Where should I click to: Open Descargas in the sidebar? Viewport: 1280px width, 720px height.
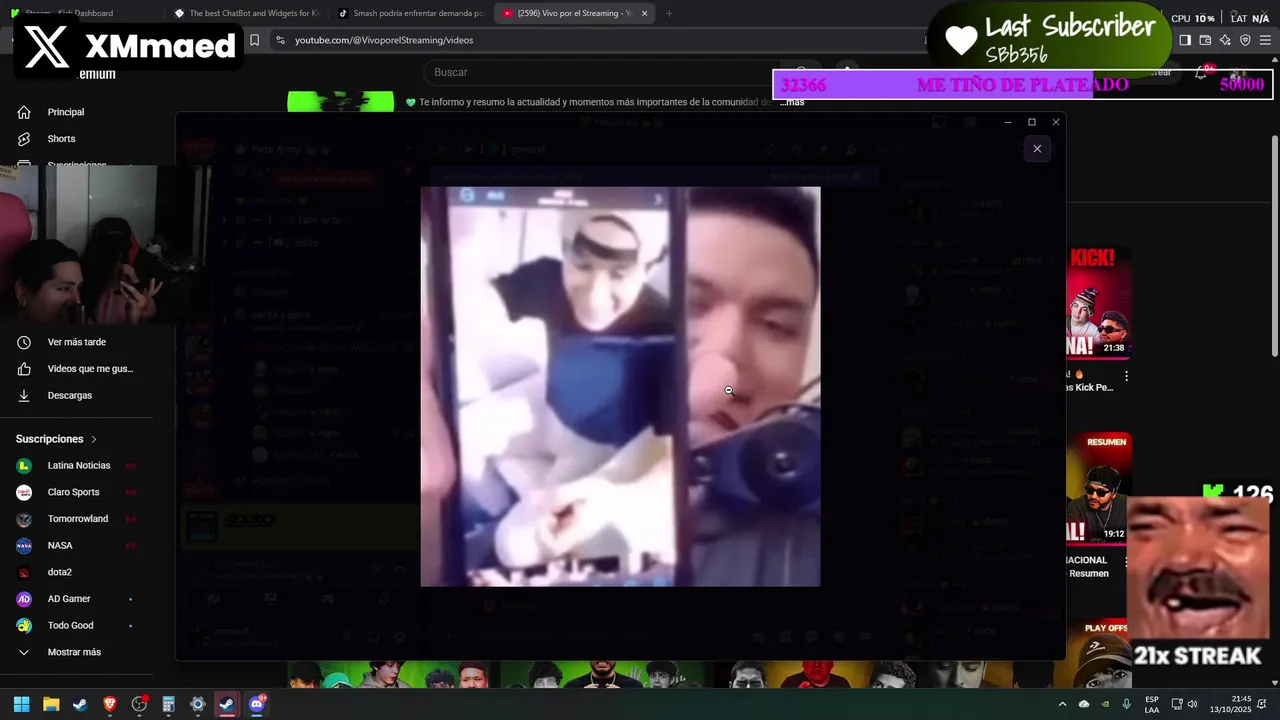click(70, 395)
